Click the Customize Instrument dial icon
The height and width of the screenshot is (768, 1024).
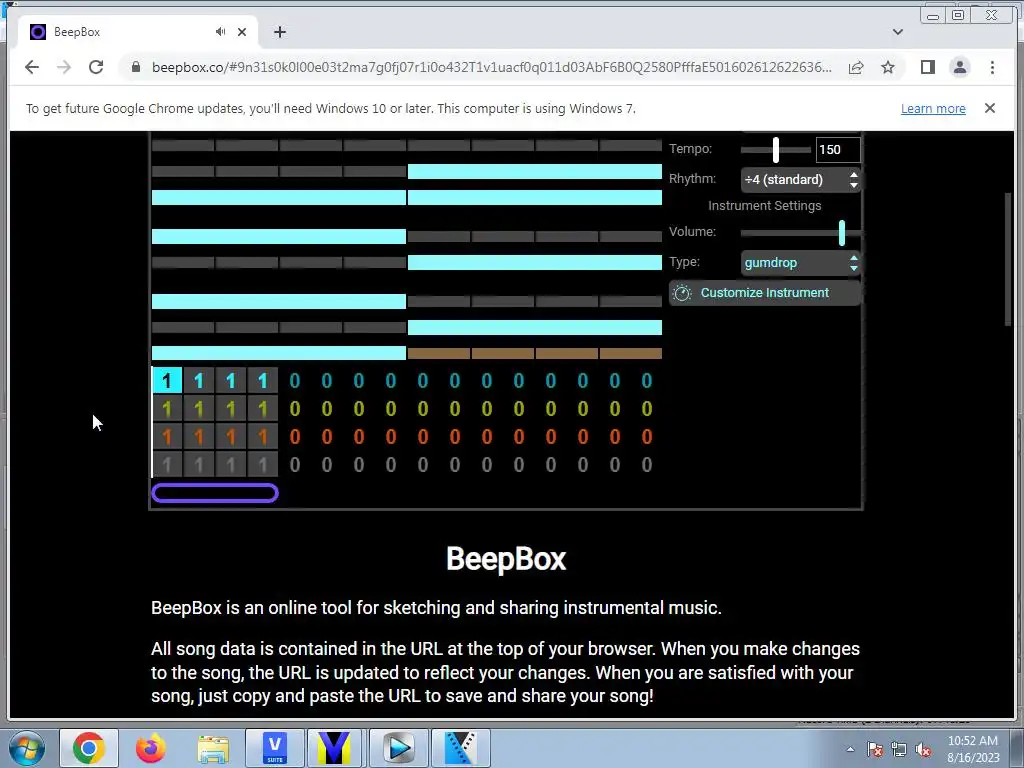pos(682,293)
